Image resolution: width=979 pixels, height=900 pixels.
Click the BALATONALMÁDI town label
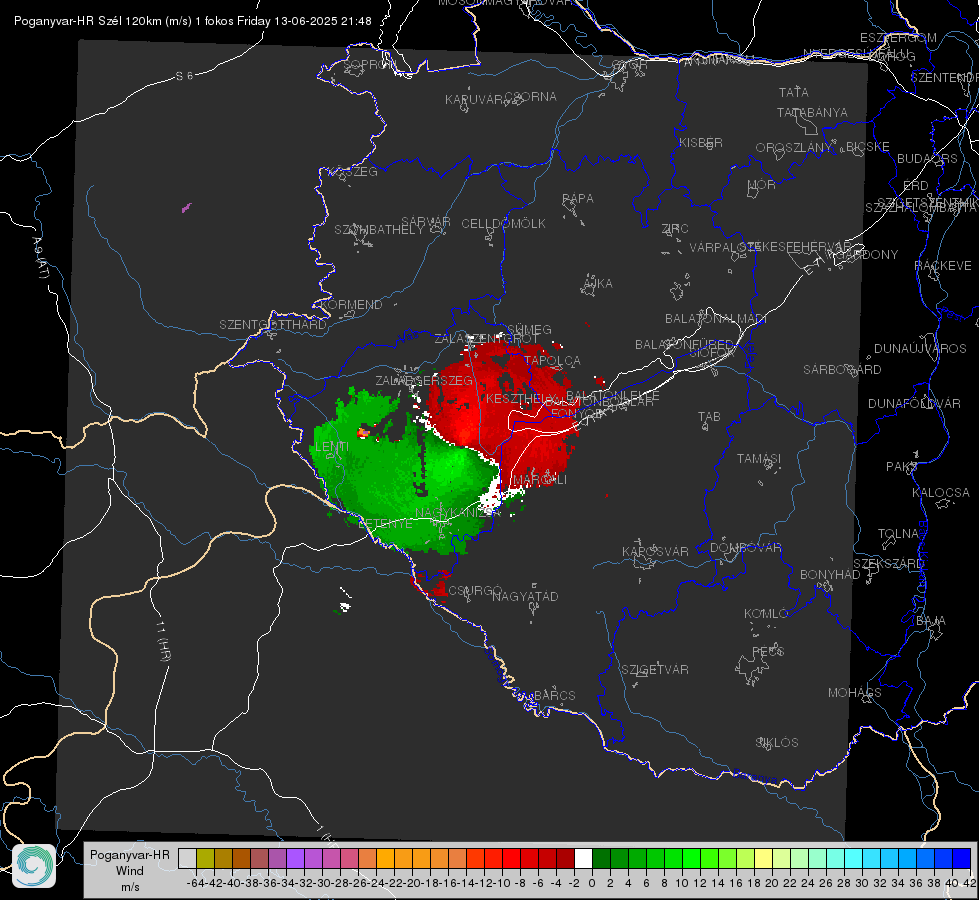tap(716, 319)
